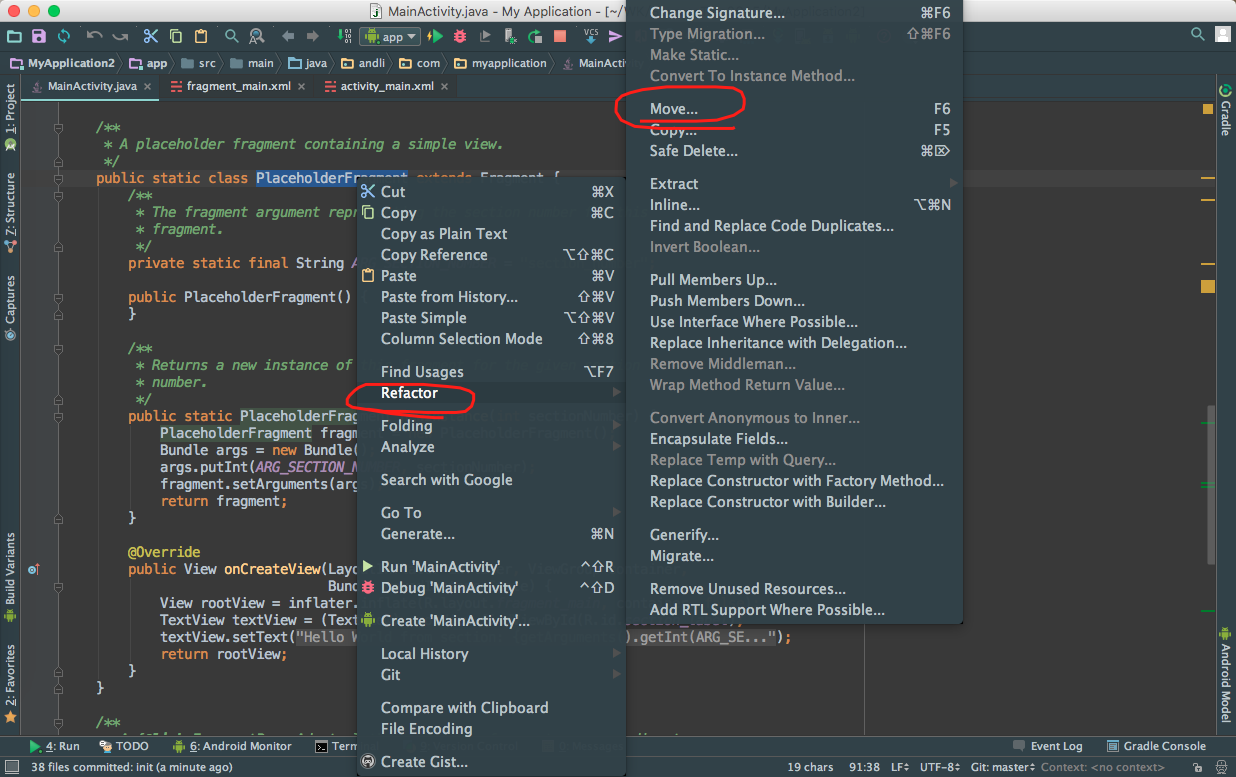
Task: Expand the Analyze submenu
Action: coord(491,447)
